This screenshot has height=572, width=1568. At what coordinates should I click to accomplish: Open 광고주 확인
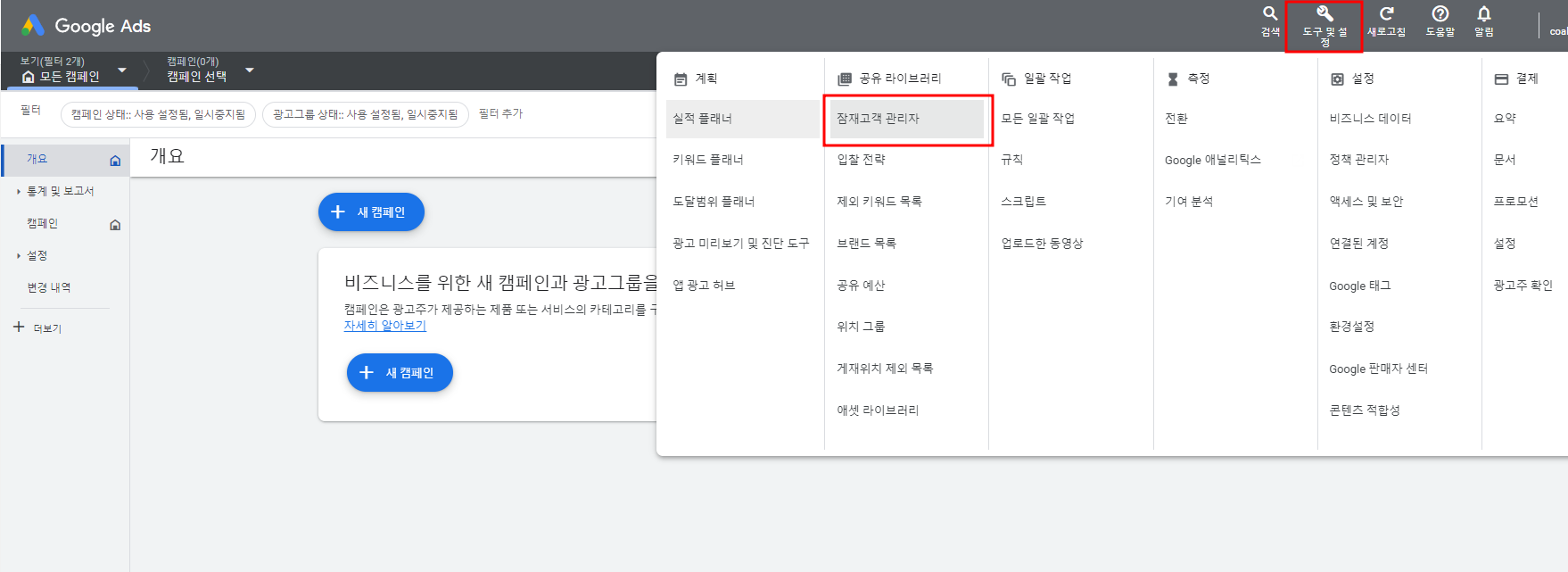pyautogui.click(x=1523, y=285)
